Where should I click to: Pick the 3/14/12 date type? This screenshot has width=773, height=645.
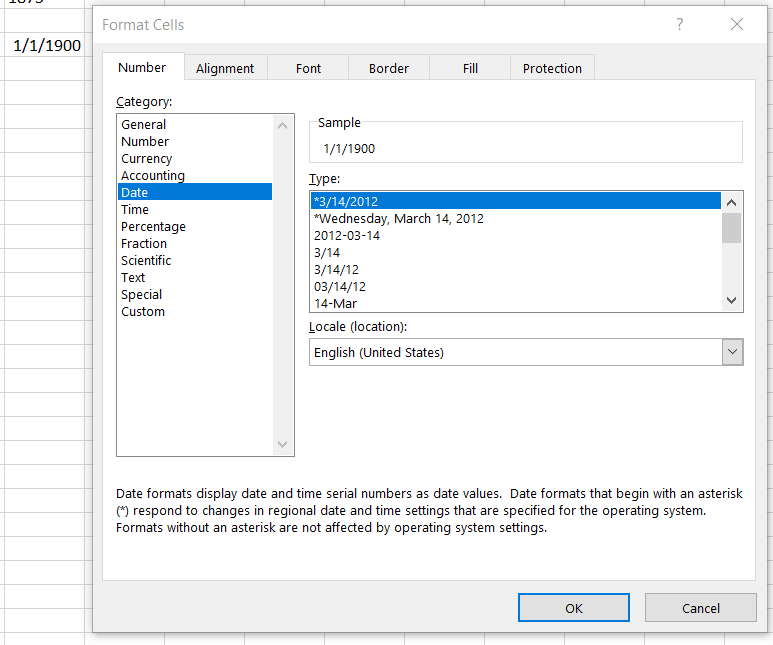point(516,270)
